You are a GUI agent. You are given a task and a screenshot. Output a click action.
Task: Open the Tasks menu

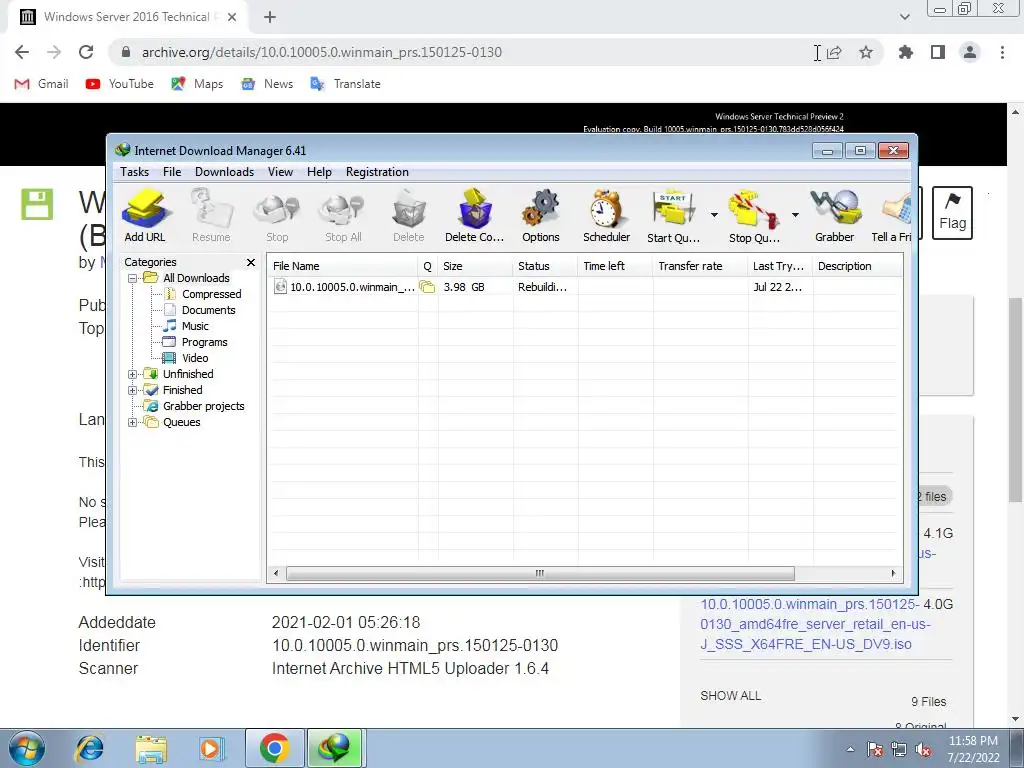click(x=135, y=172)
